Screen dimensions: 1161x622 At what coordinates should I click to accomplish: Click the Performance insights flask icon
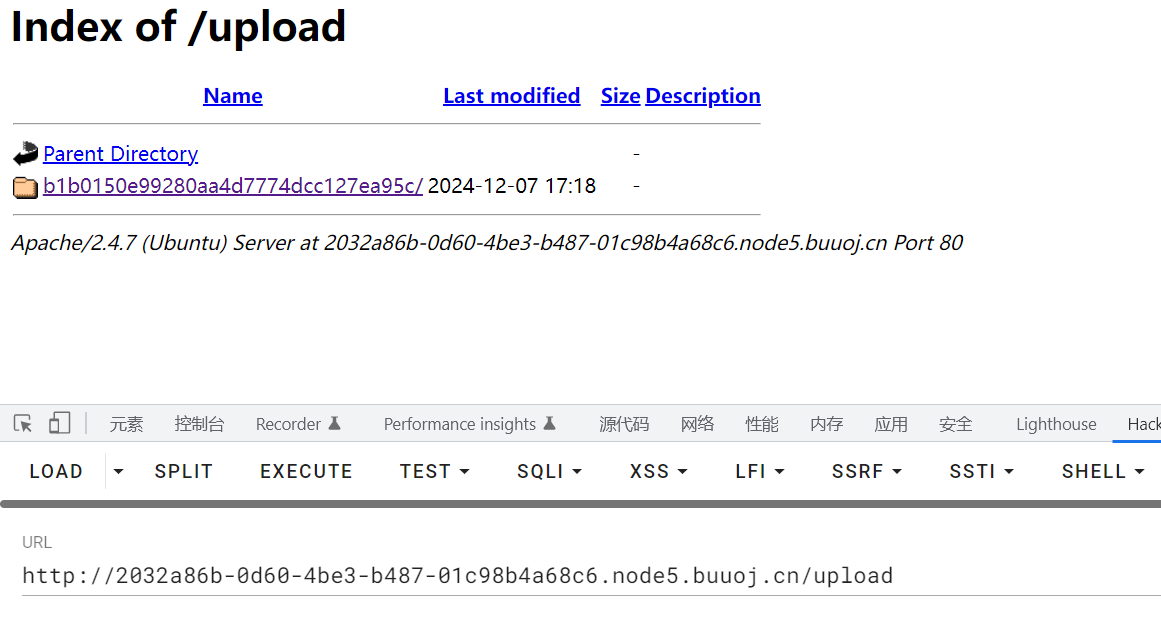tap(549, 424)
